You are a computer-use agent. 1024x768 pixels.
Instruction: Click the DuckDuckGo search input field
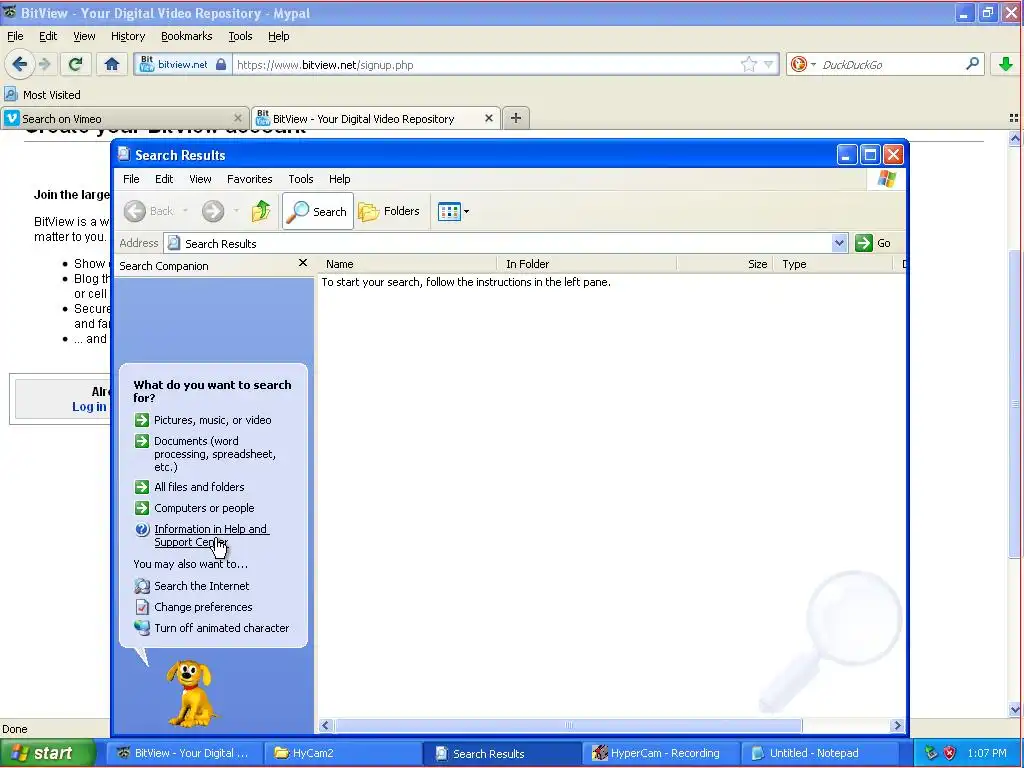(x=891, y=64)
